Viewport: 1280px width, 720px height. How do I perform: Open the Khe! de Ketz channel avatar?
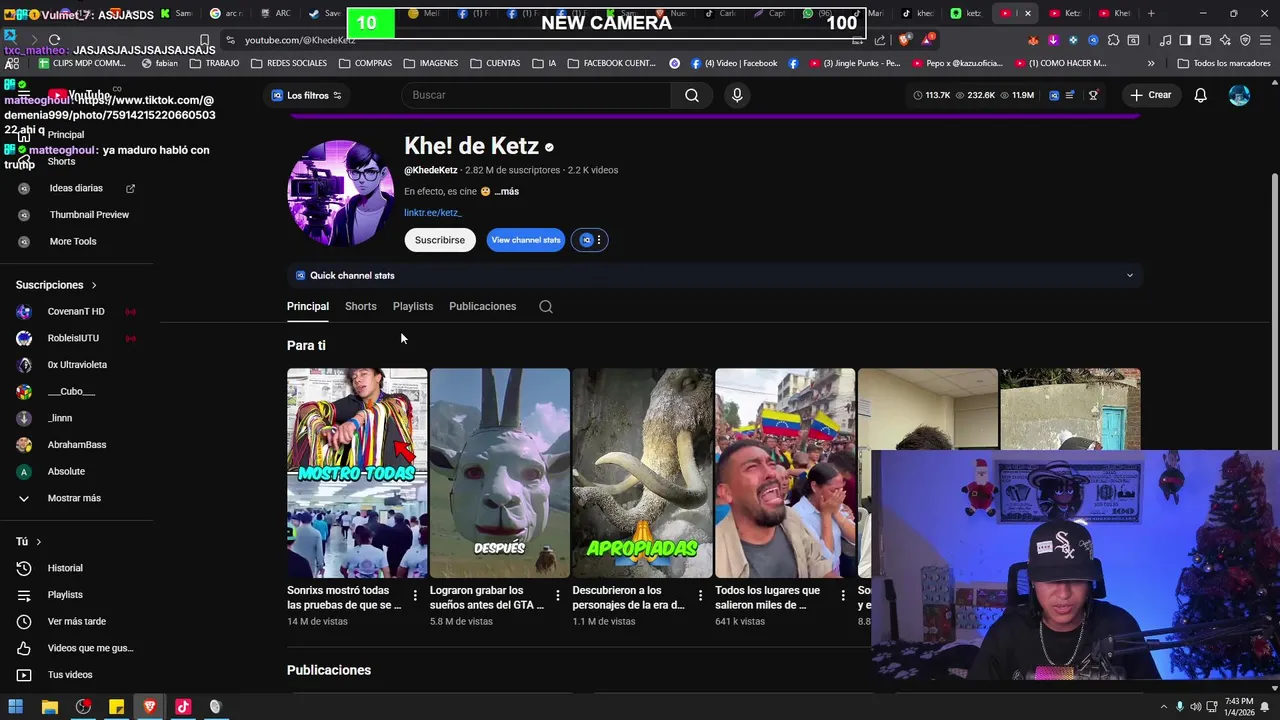pyautogui.click(x=341, y=193)
